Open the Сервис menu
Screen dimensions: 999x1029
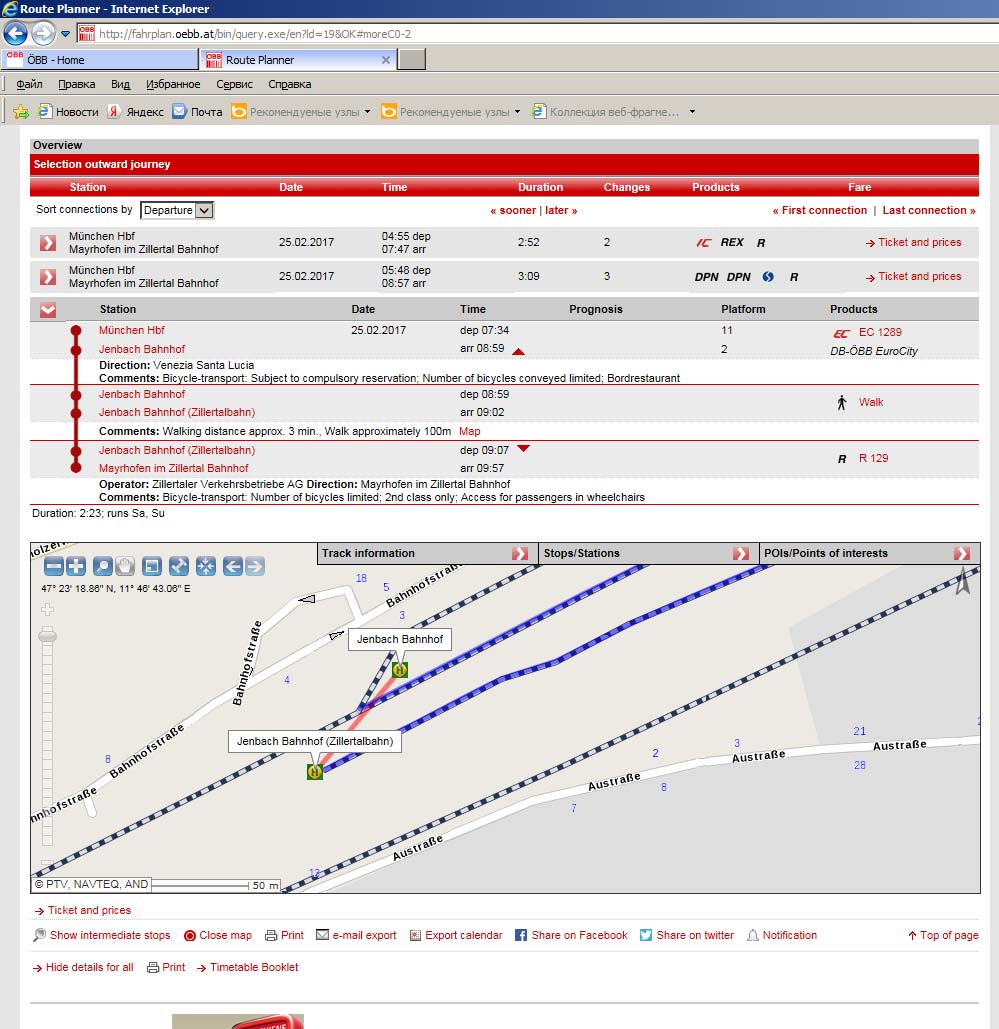tap(234, 84)
